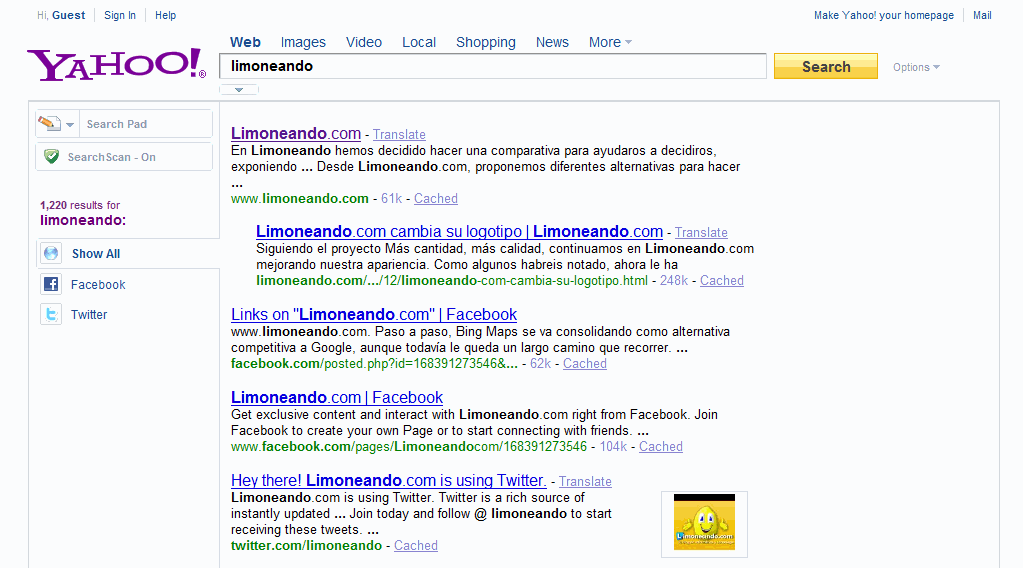Image resolution: width=1023 pixels, height=568 pixels.
Task: Open the Options dropdown menu
Action: click(x=916, y=67)
